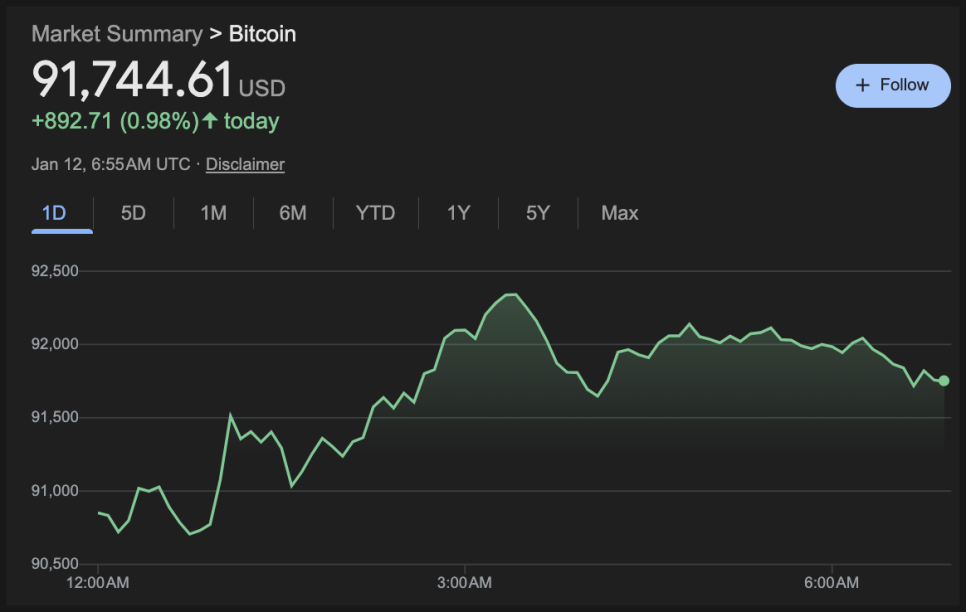Click the green up arrow beside today
966x612 pixels.
(x=210, y=121)
